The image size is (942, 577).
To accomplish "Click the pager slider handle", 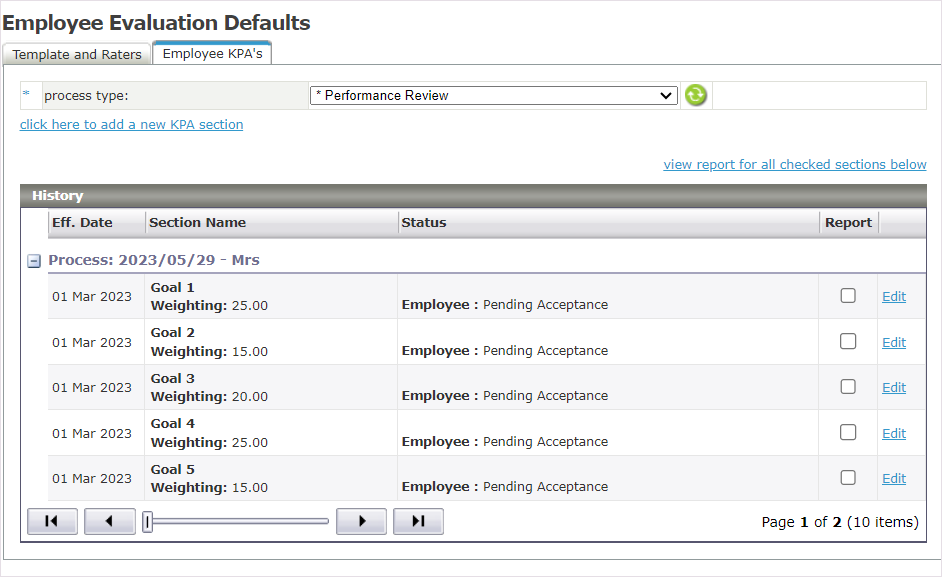I will tap(148, 521).
